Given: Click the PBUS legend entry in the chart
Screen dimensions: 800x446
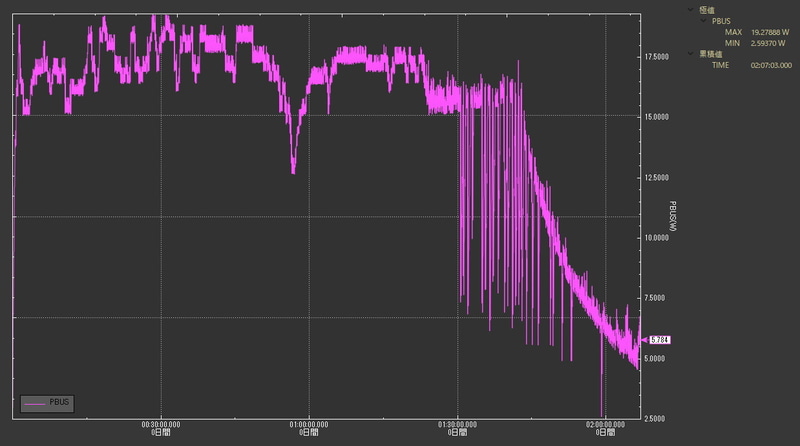Looking at the screenshot, I should (47, 403).
